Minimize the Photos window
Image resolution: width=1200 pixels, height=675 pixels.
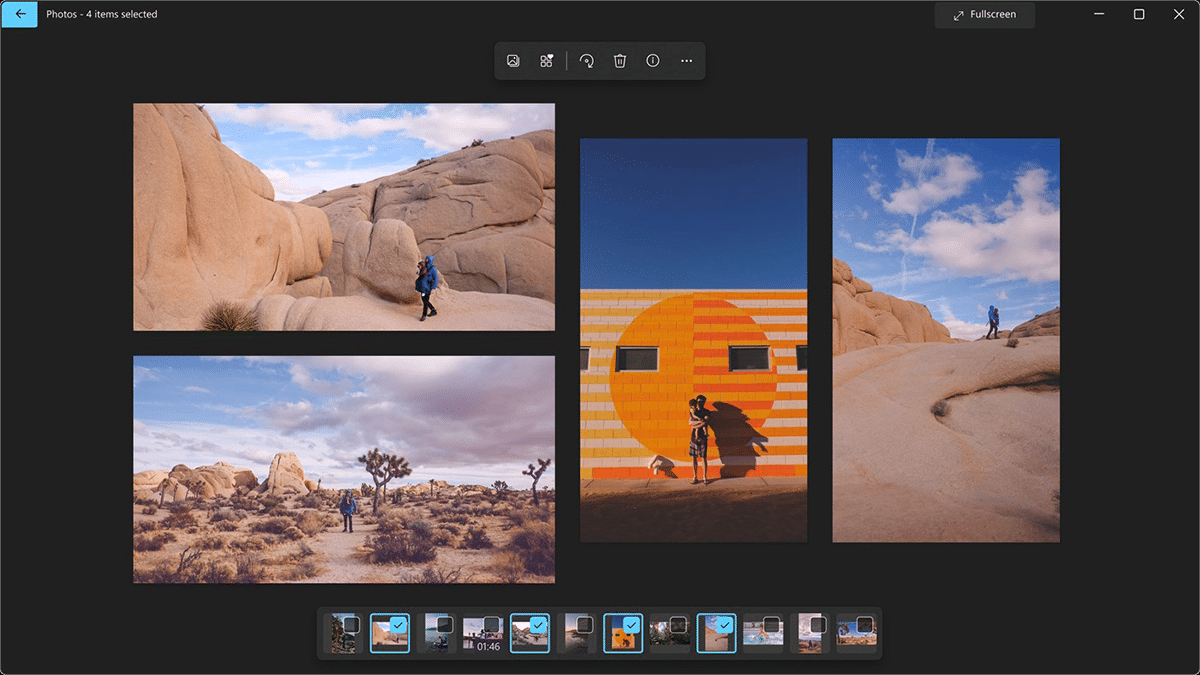(x=1099, y=14)
